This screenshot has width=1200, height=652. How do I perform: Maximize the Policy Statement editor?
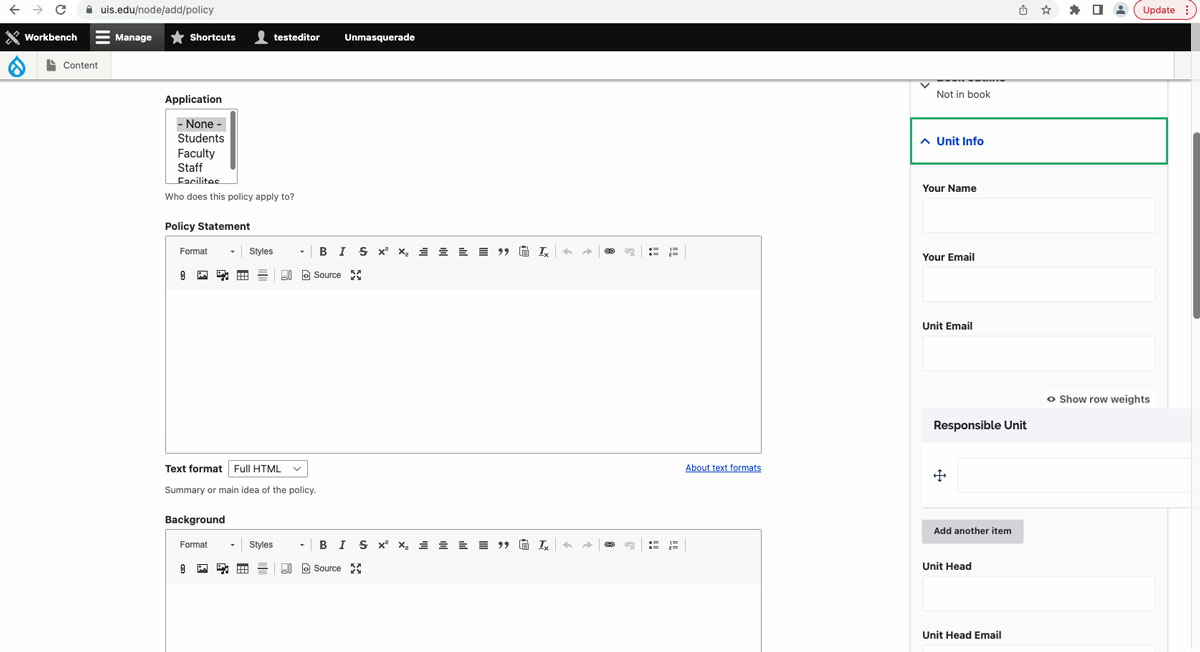point(355,275)
